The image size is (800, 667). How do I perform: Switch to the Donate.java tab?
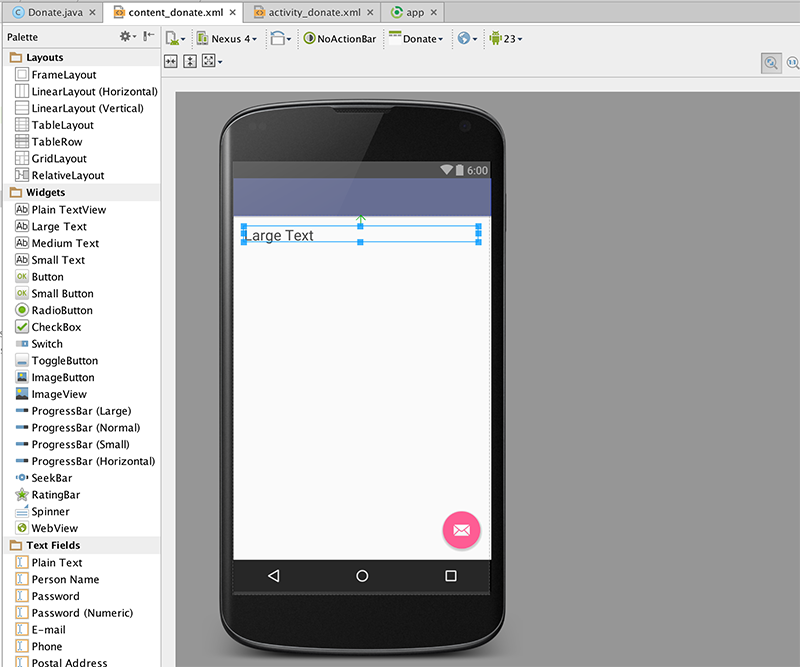[56, 13]
